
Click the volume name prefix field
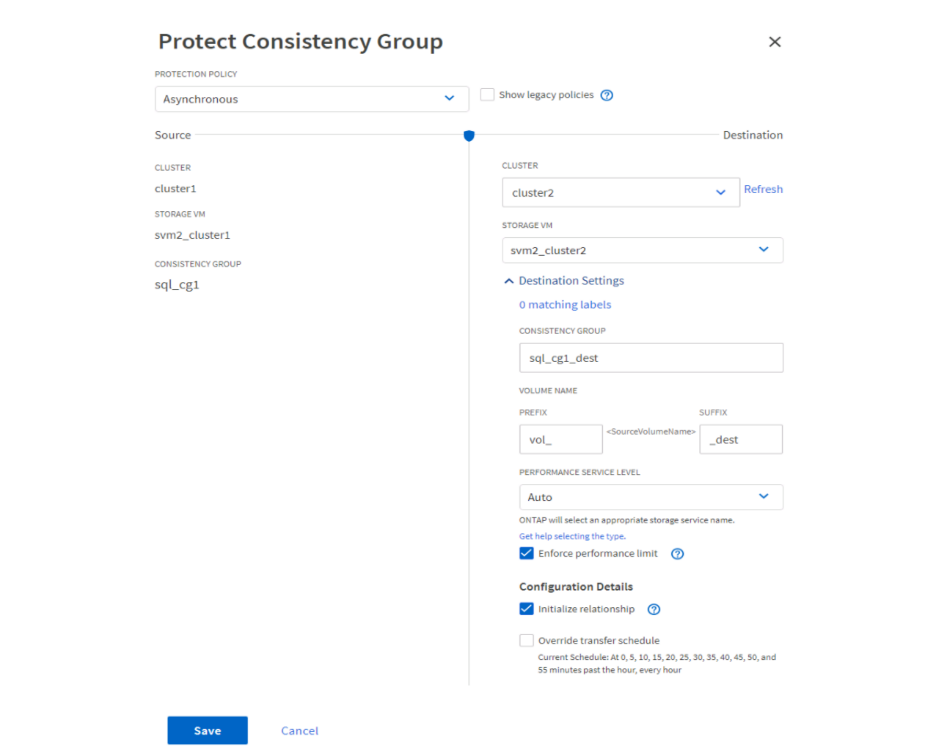[560, 439]
